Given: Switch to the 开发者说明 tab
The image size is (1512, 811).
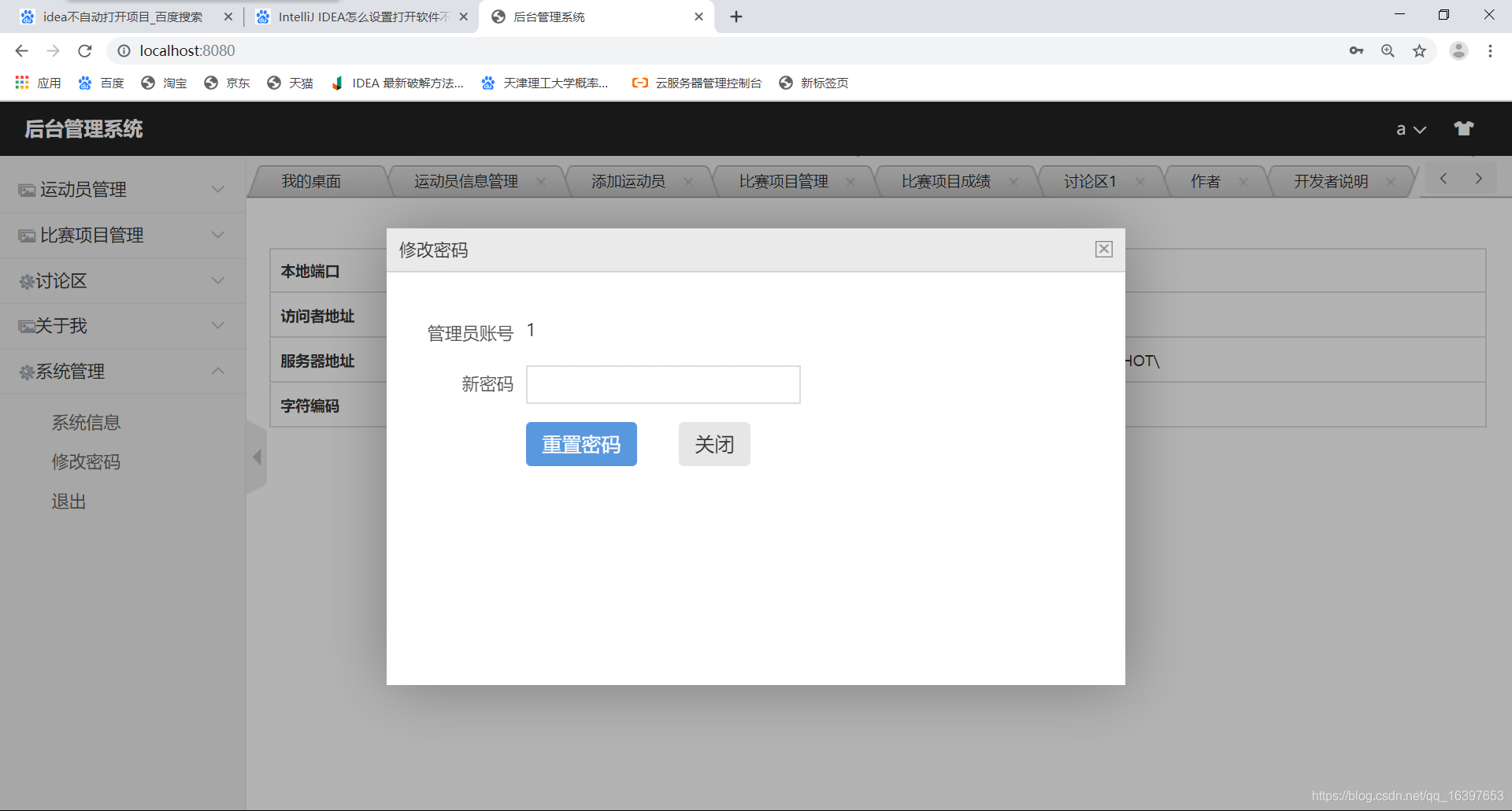Looking at the screenshot, I should pos(1331,181).
